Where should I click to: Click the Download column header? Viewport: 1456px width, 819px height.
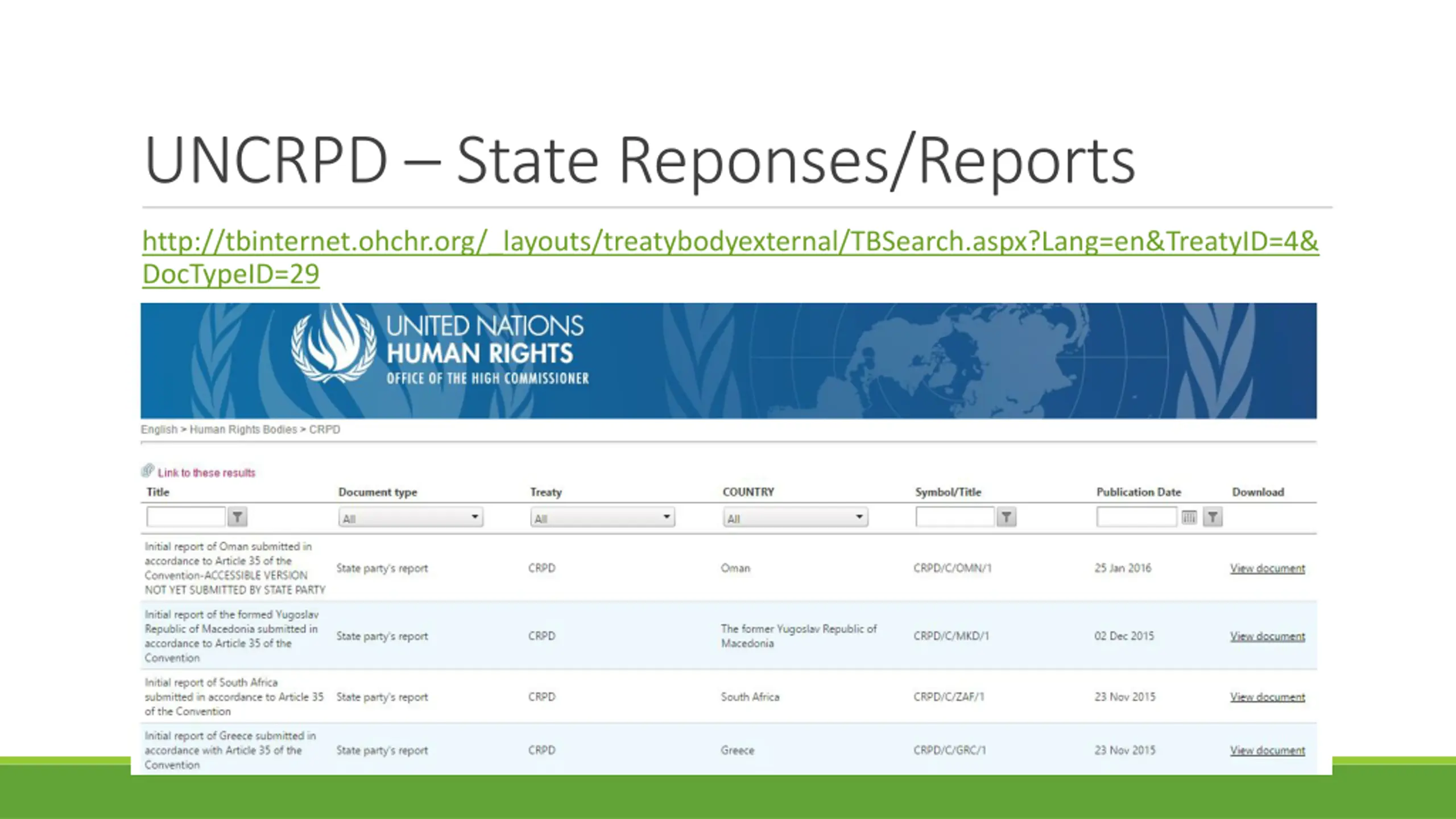point(1258,492)
